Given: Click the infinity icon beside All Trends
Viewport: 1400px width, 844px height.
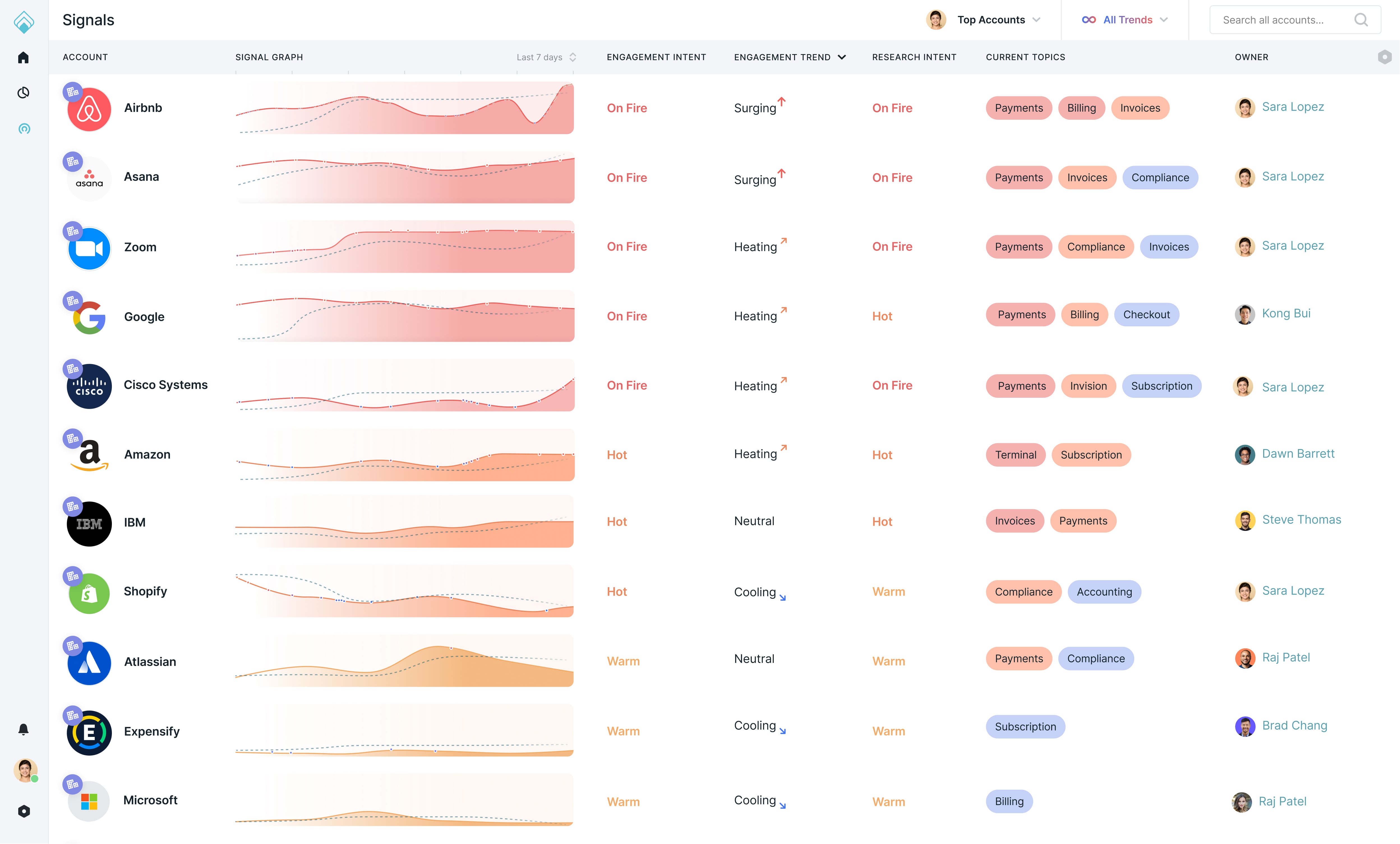Looking at the screenshot, I should (1089, 20).
